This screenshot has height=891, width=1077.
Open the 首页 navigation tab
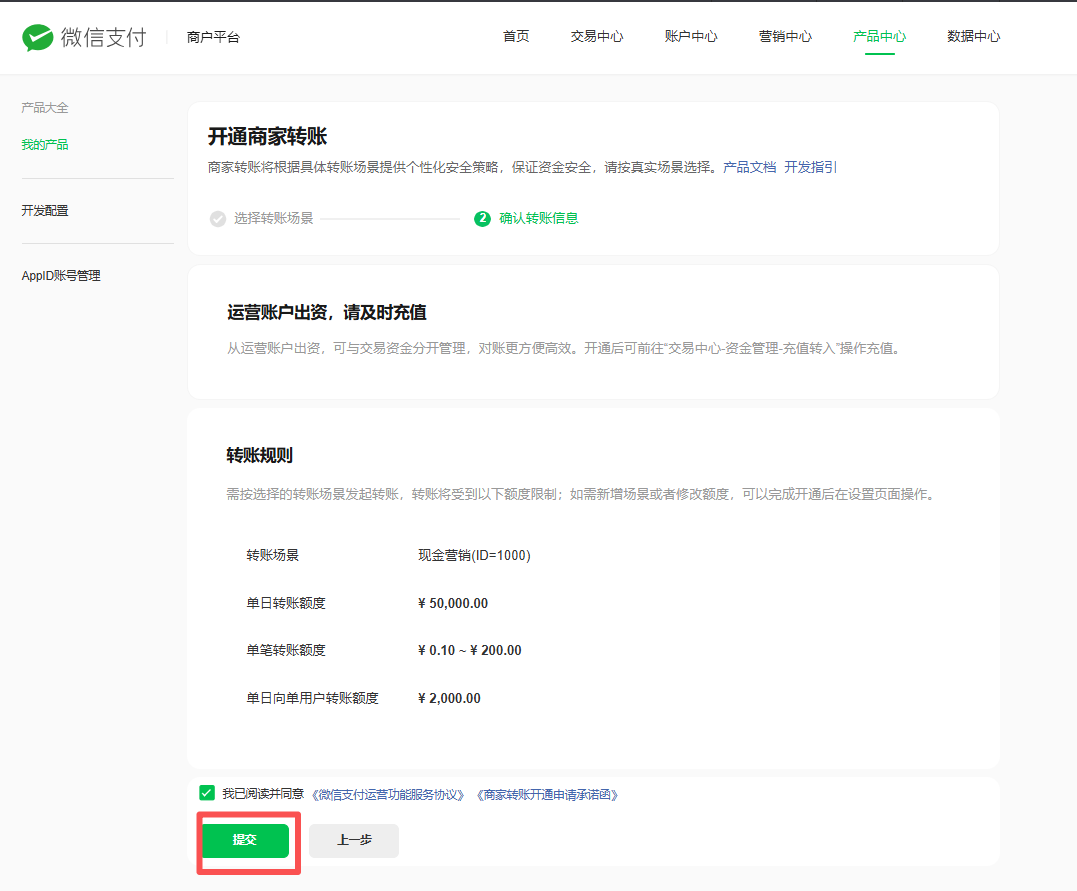coord(516,37)
